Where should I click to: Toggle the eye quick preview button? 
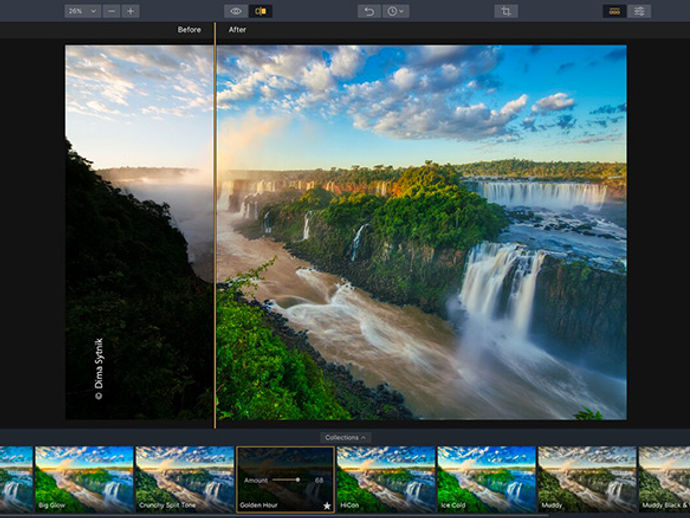pyautogui.click(x=236, y=11)
